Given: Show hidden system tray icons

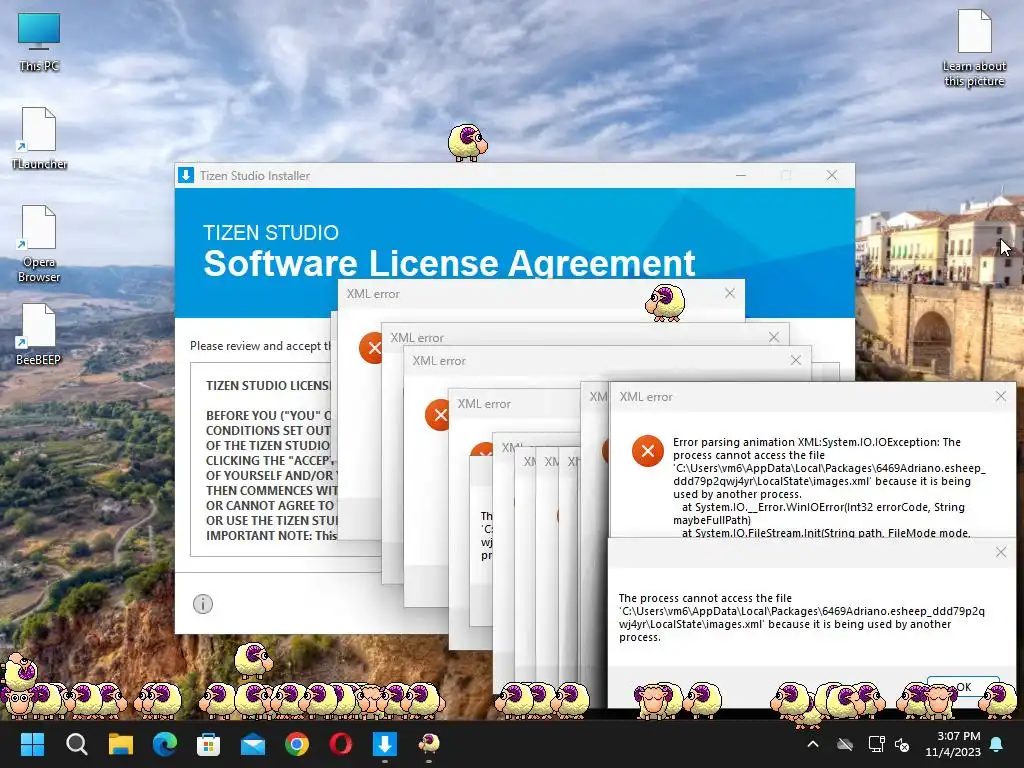Looking at the screenshot, I should [x=813, y=744].
